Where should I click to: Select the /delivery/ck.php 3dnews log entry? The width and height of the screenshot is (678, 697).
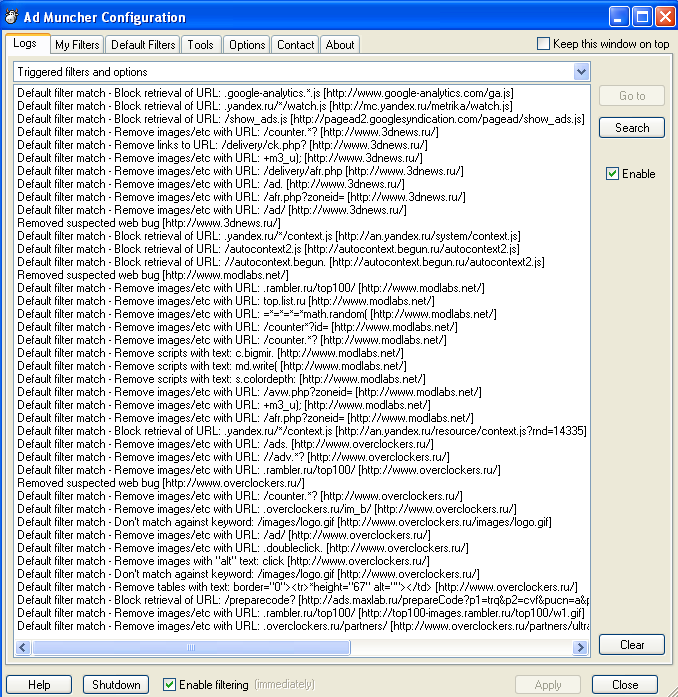pyautogui.click(x=222, y=145)
